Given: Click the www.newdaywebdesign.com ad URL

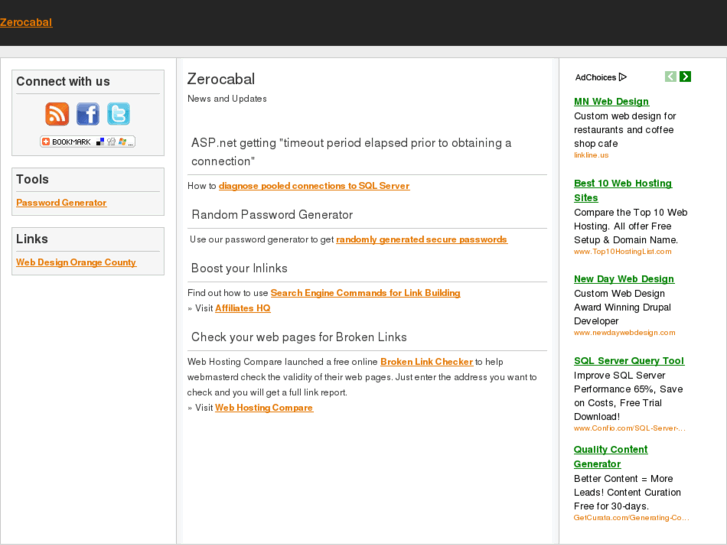Looking at the screenshot, I should [x=625, y=333].
